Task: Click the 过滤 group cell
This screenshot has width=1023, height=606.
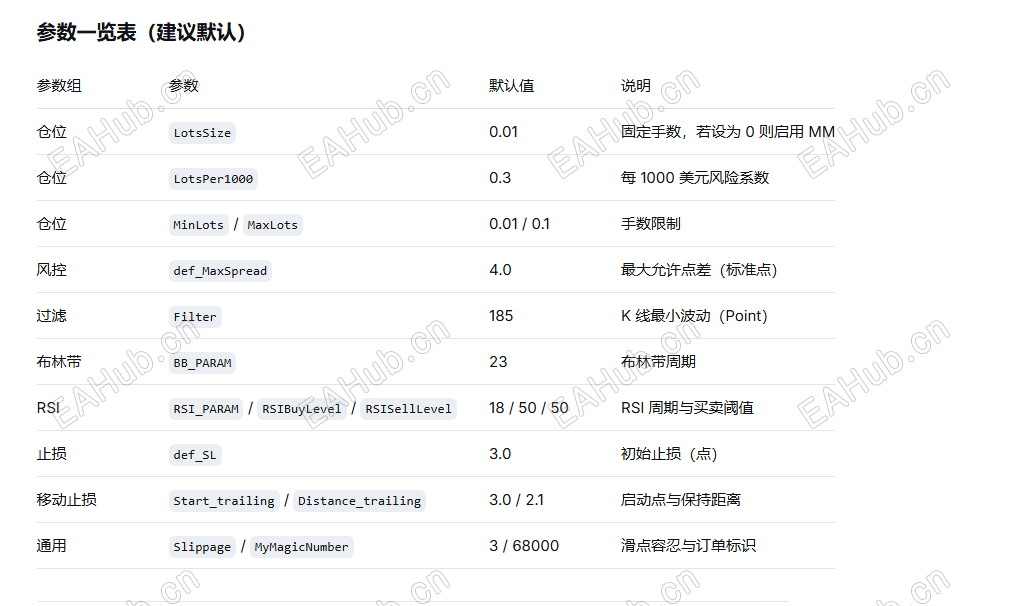Action: pos(52,316)
